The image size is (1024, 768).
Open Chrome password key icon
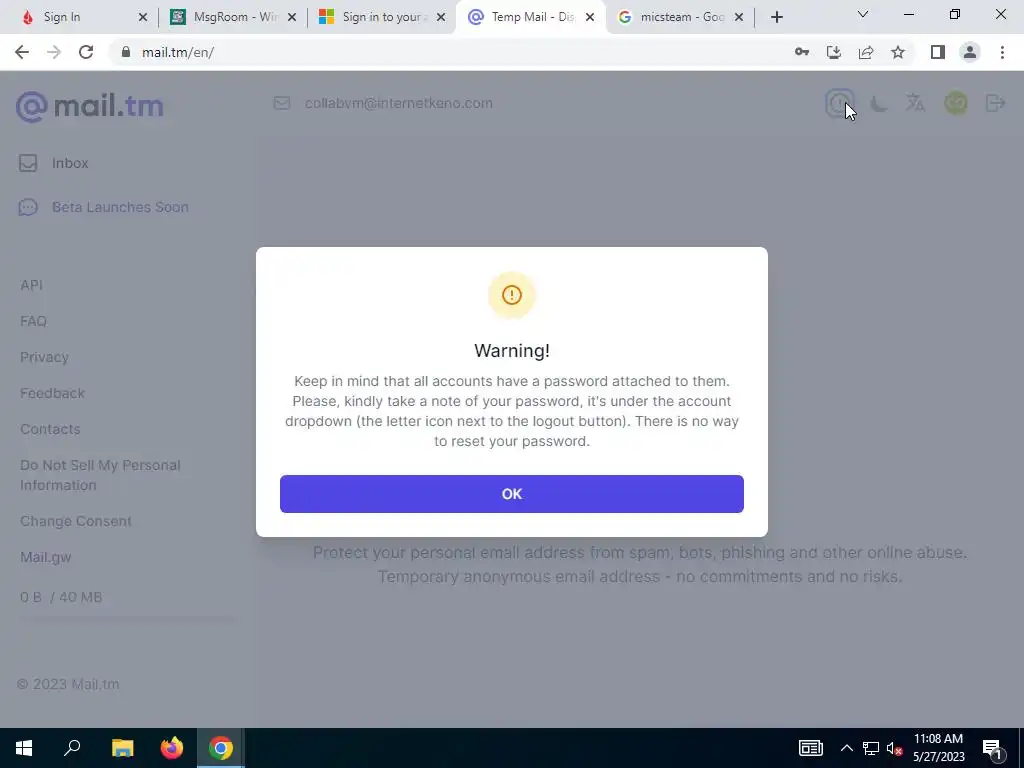(x=802, y=52)
